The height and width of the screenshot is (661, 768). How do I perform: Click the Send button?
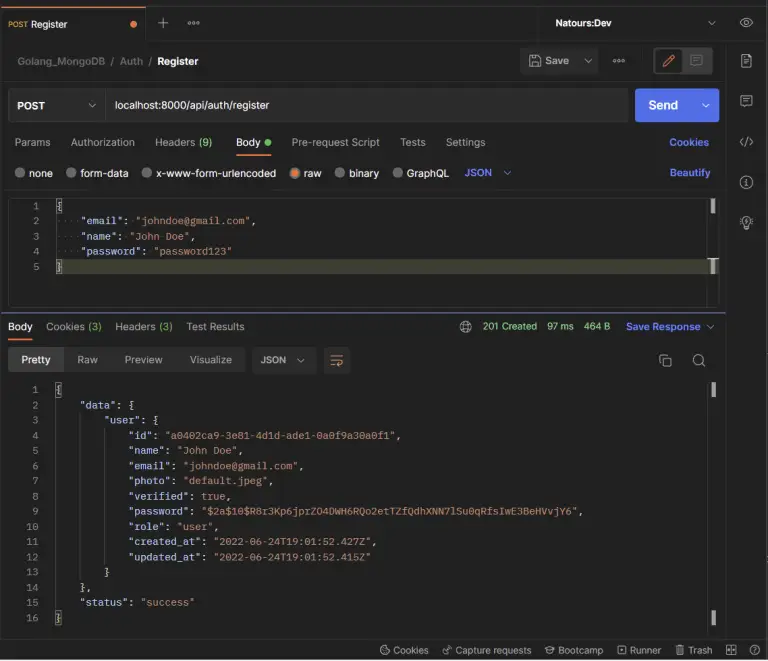(x=663, y=105)
